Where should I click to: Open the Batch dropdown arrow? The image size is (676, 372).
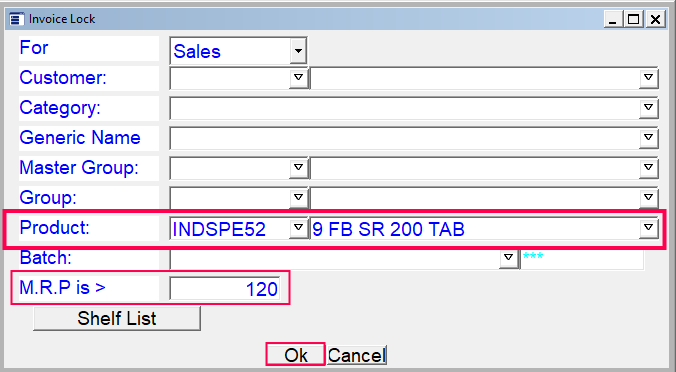[508, 257]
